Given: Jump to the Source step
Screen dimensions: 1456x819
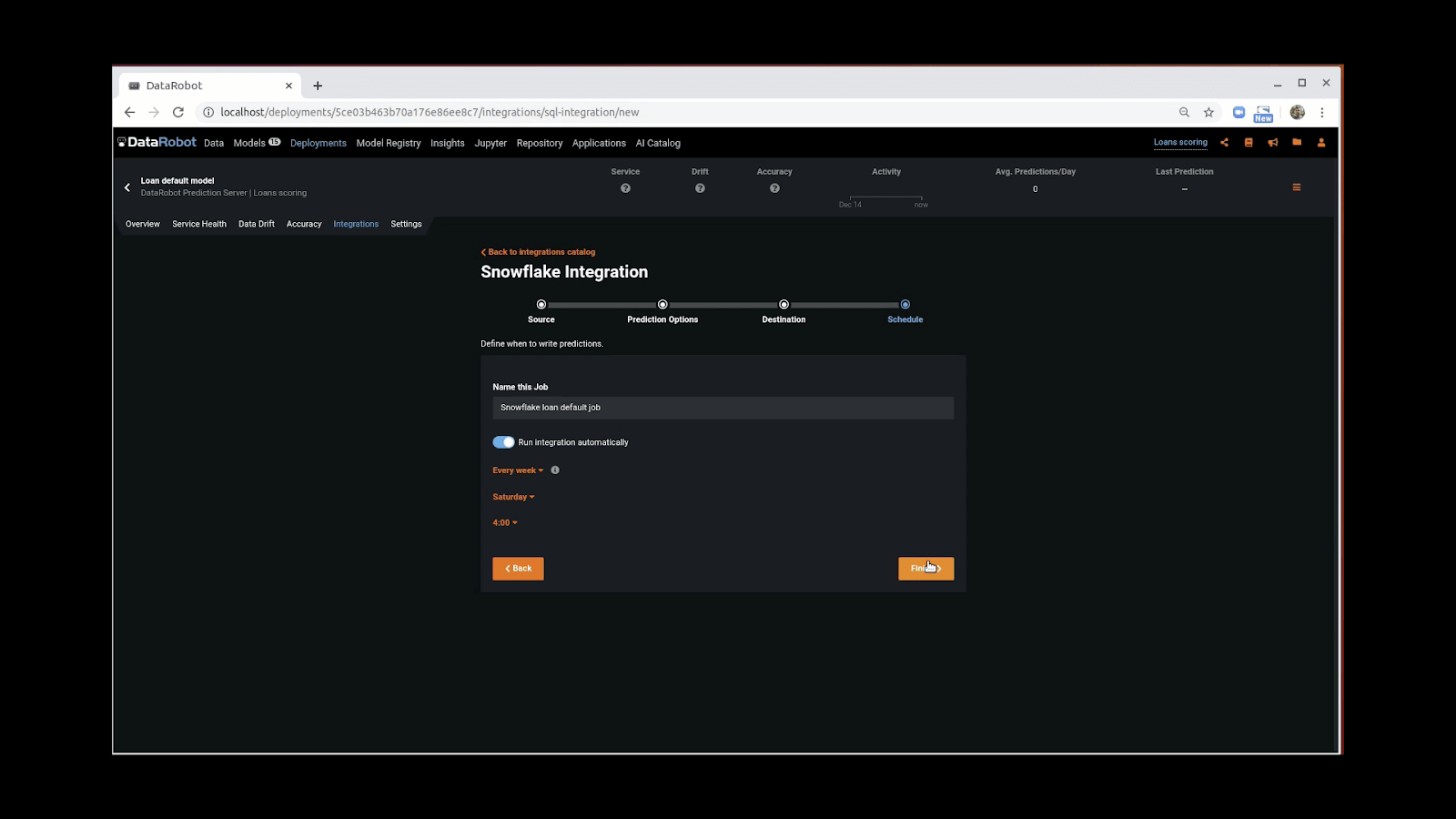Looking at the screenshot, I should point(541,305).
